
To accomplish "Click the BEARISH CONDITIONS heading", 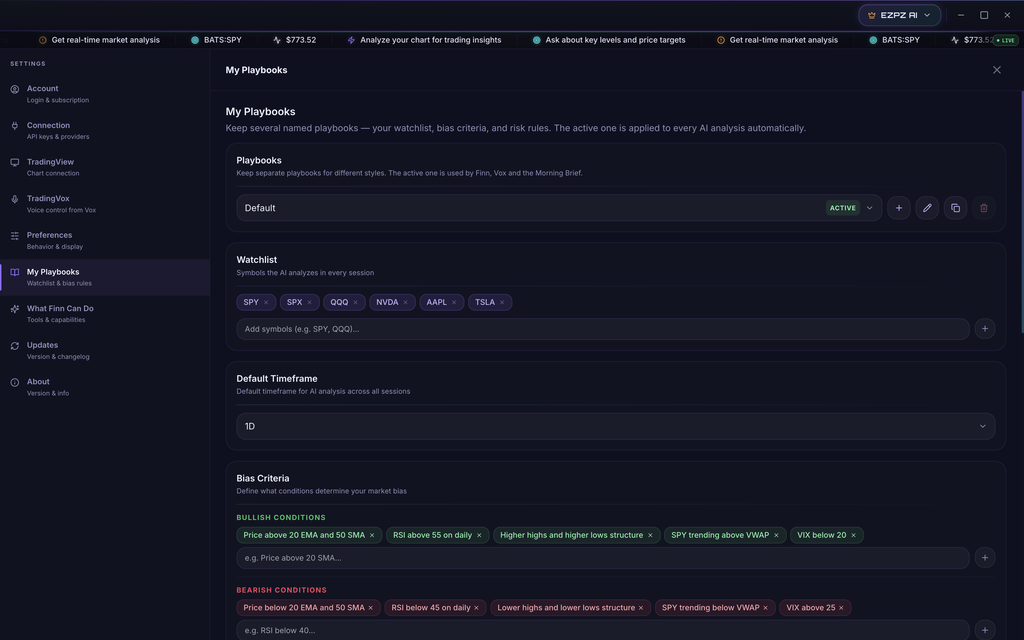I will tap(281, 590).
